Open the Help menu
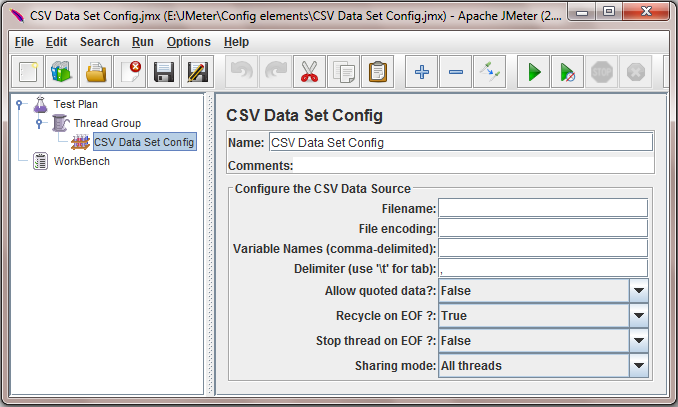 coord(236,42)
